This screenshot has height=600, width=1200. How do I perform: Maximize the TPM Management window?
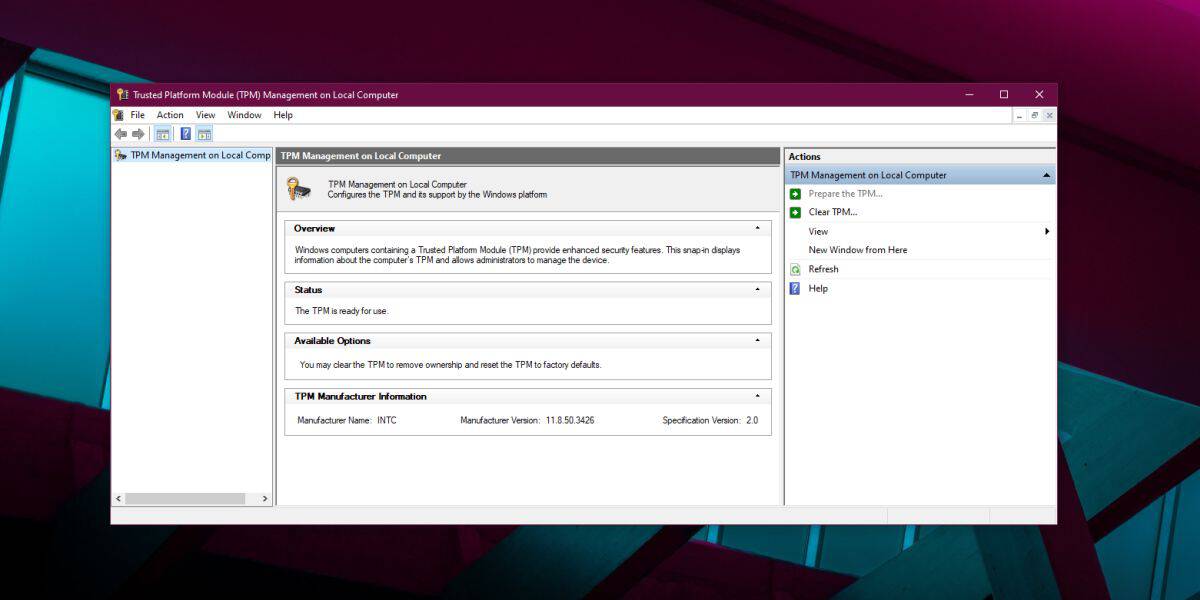point(1004,95)
